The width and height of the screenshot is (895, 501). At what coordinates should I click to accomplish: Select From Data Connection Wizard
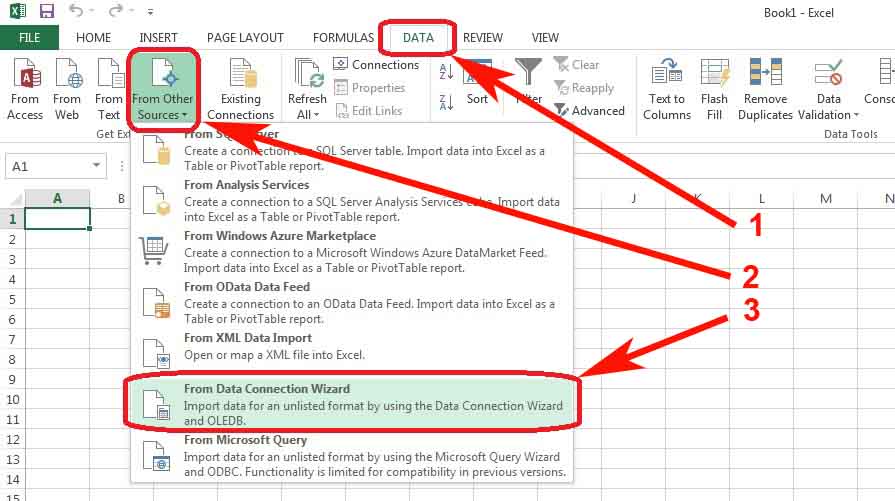coord(352,403)
